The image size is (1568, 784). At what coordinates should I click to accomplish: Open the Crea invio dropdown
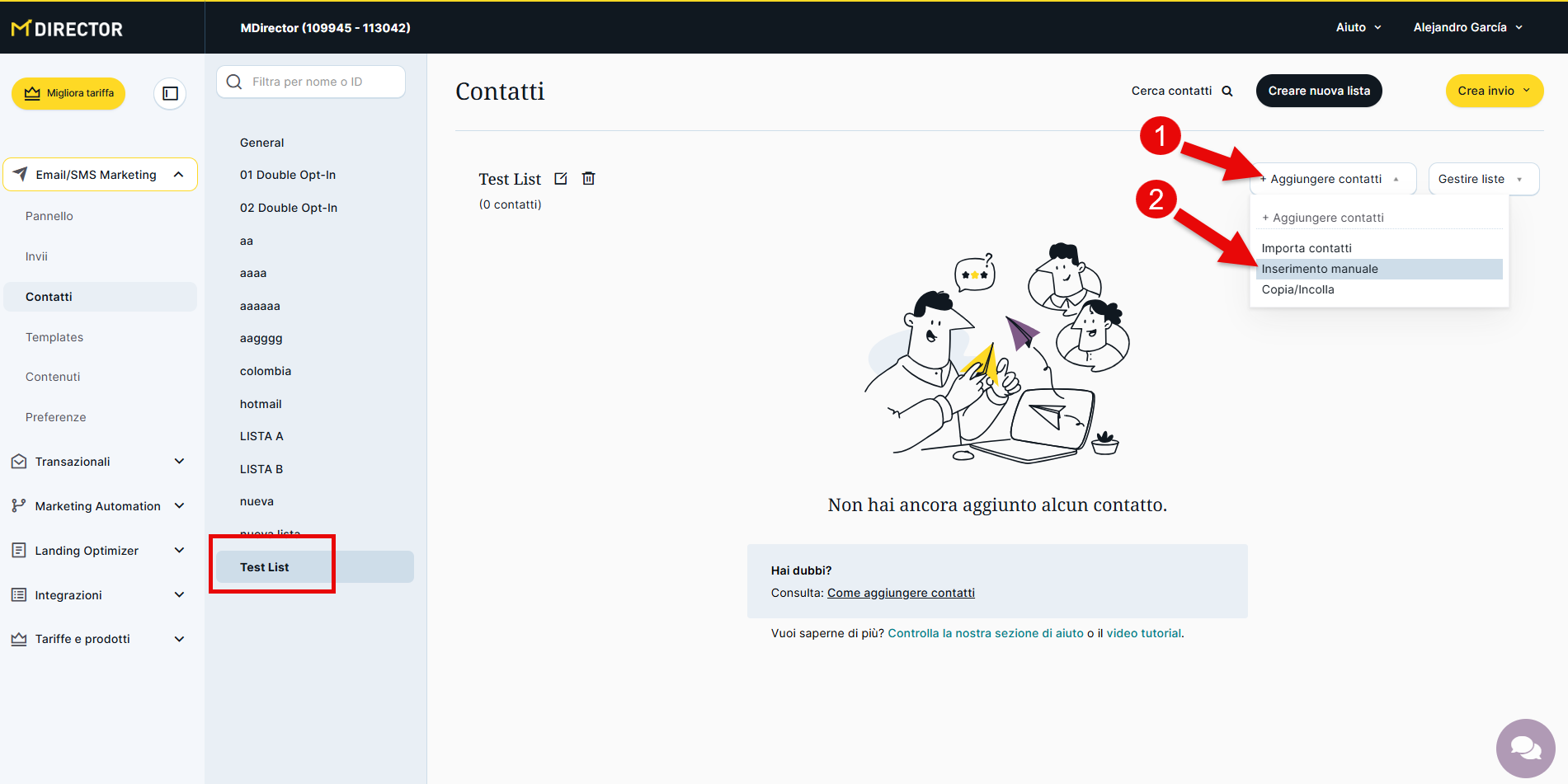point(1494,91)
